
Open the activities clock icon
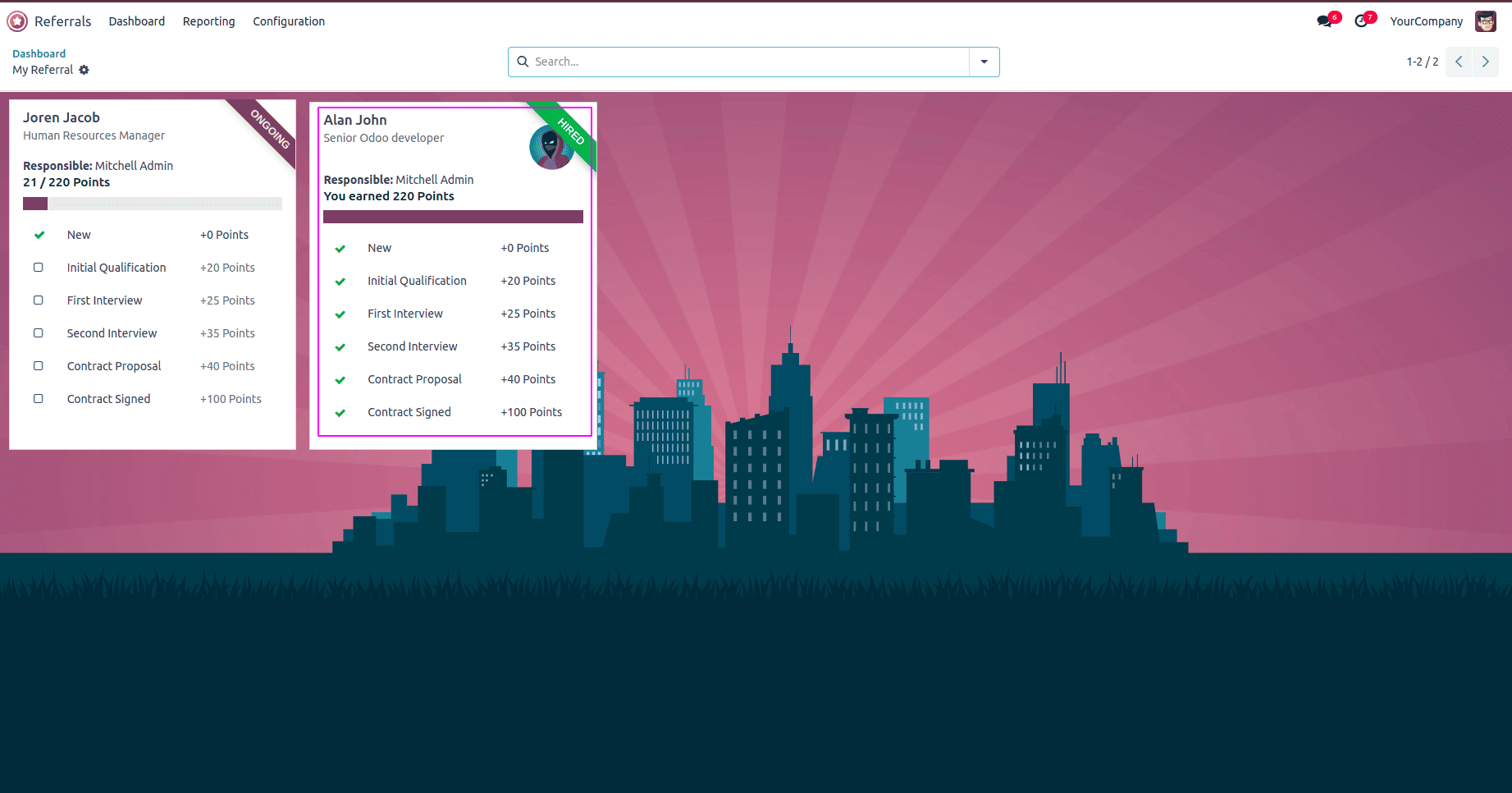(x=1362, y=21)
